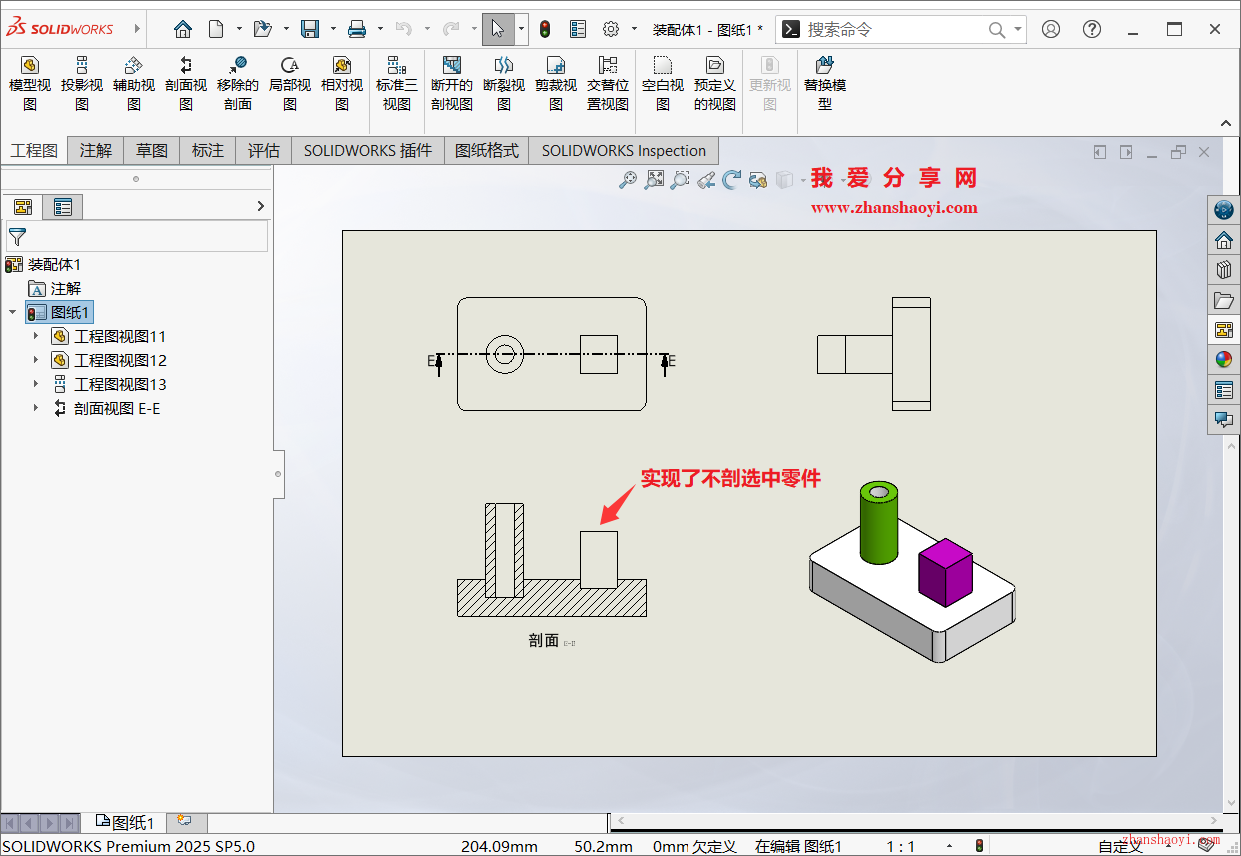Select the 断裂视图 (Break View) tool

tap(504, 84)
